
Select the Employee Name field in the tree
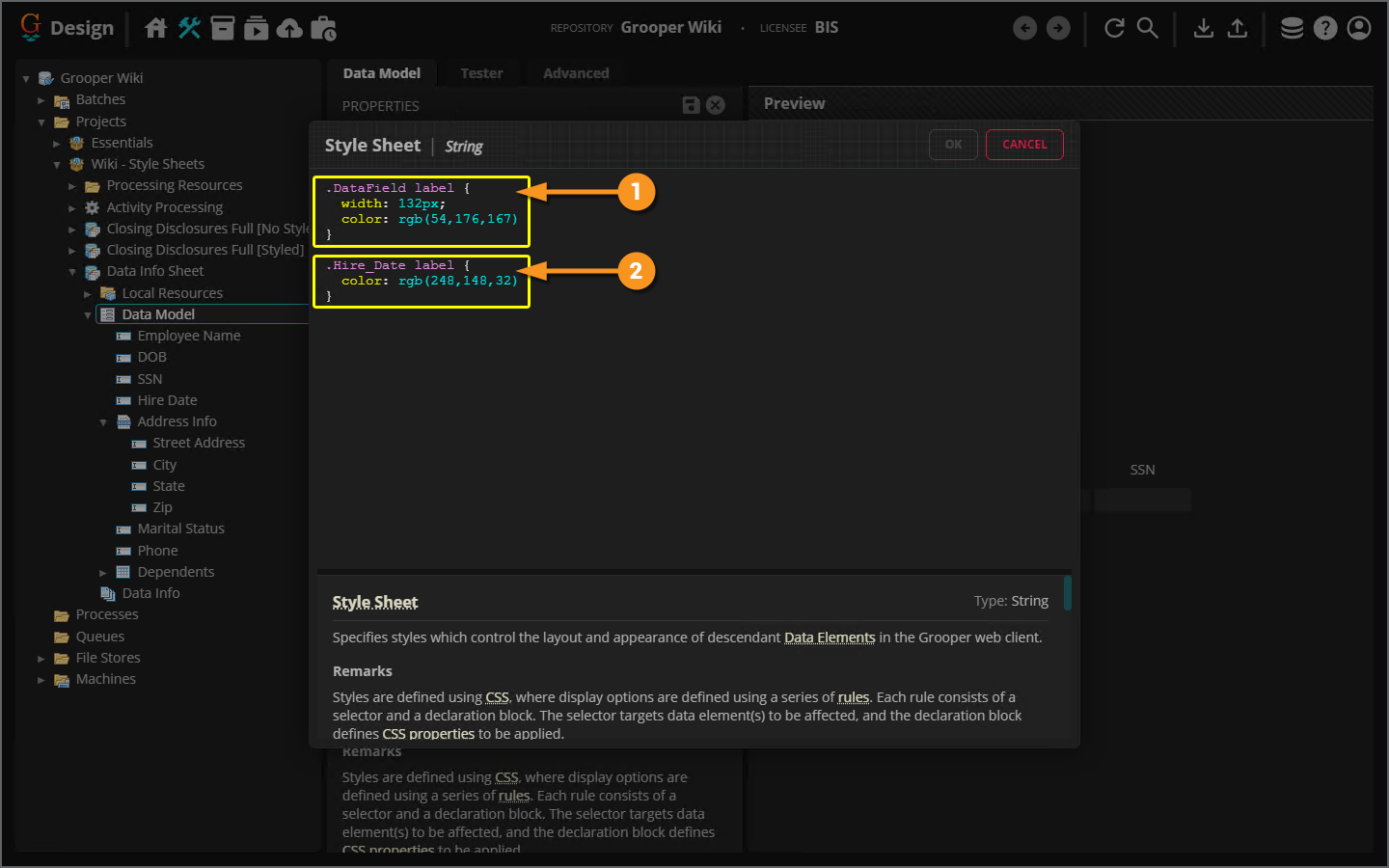tap(189, 336)
